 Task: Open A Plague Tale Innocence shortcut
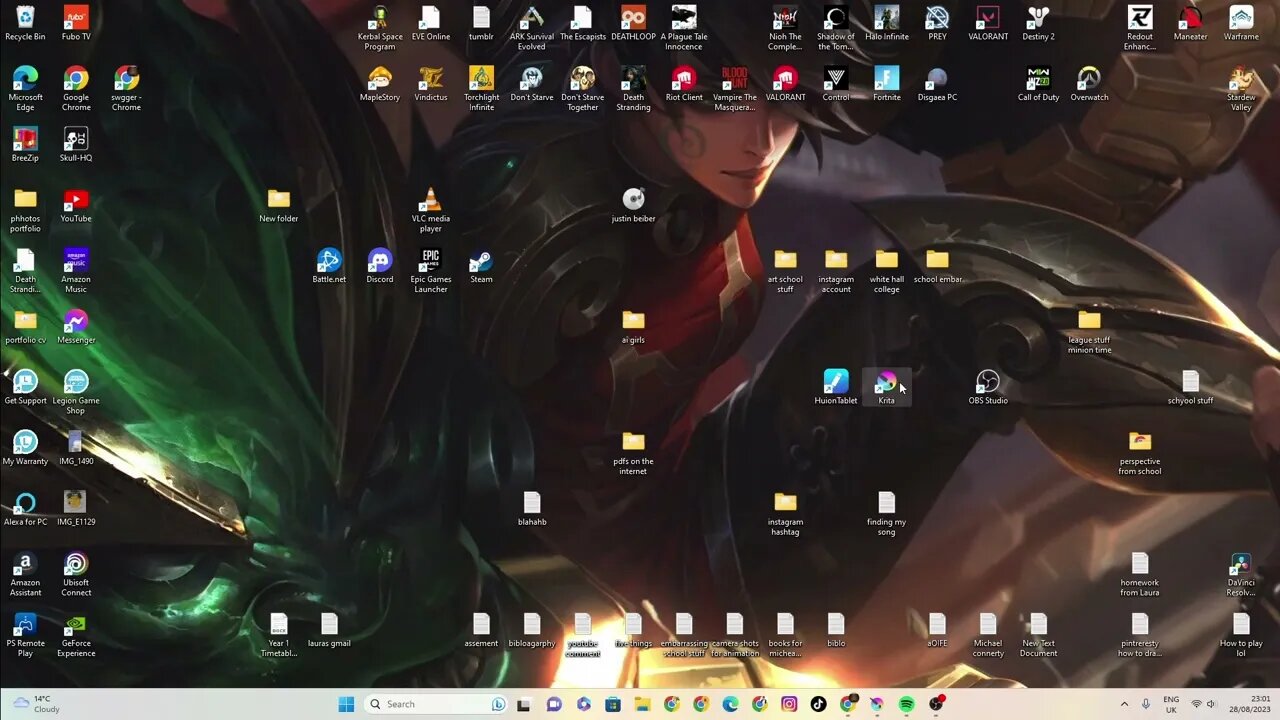tap(684, 28)
